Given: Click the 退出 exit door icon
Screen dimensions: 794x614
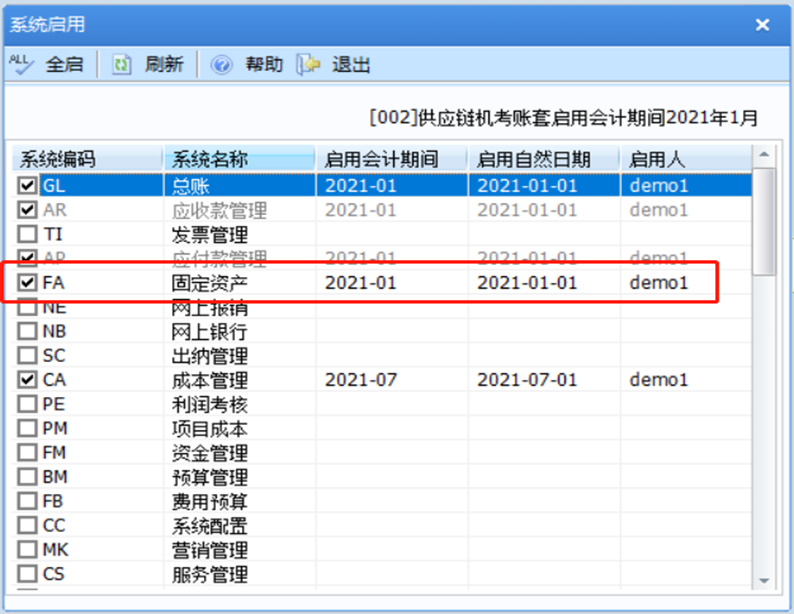Looking at the screenshot, I should coord(309,65).
